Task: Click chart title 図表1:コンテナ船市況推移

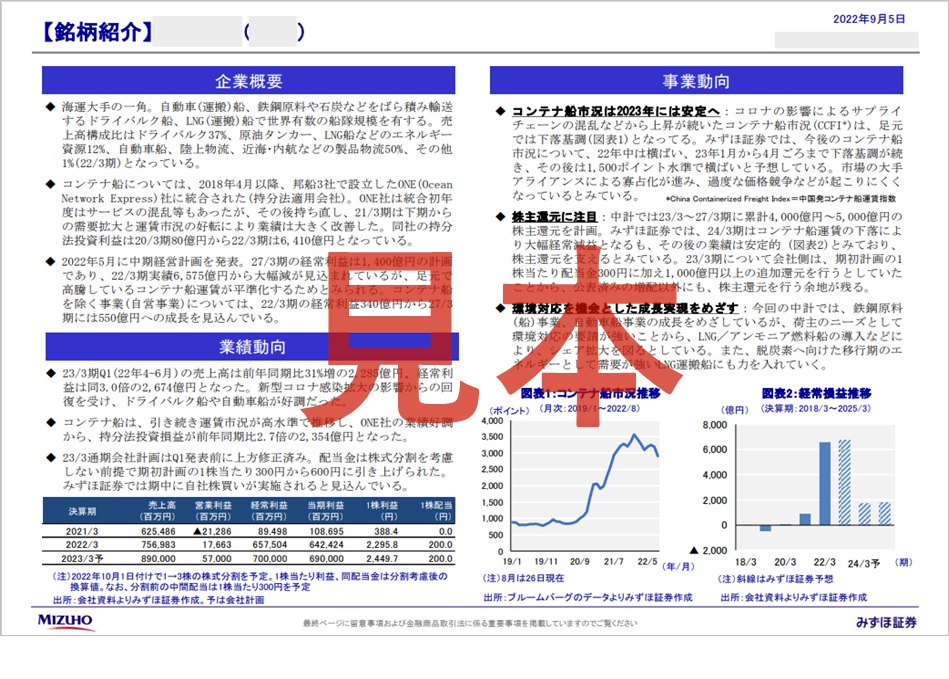Action: [x=590, y=393]
